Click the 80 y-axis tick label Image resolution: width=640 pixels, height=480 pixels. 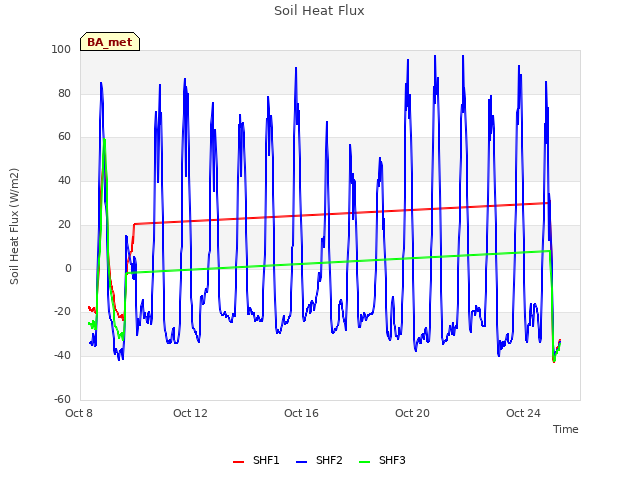point(64,93)
